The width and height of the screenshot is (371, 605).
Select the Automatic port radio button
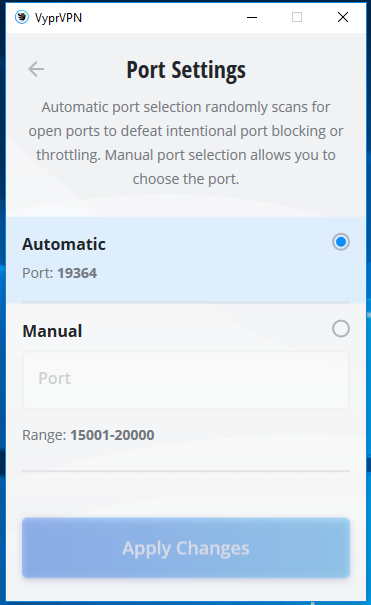point(341,242)
